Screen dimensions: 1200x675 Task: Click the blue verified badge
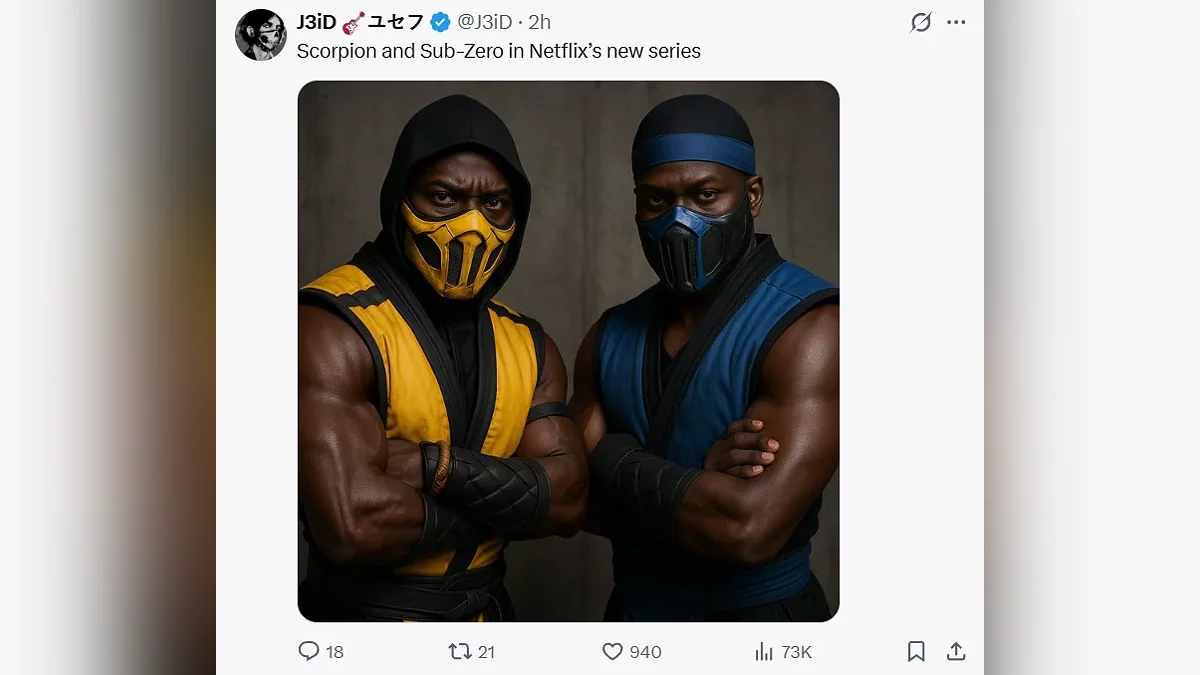tap(440, 22)
